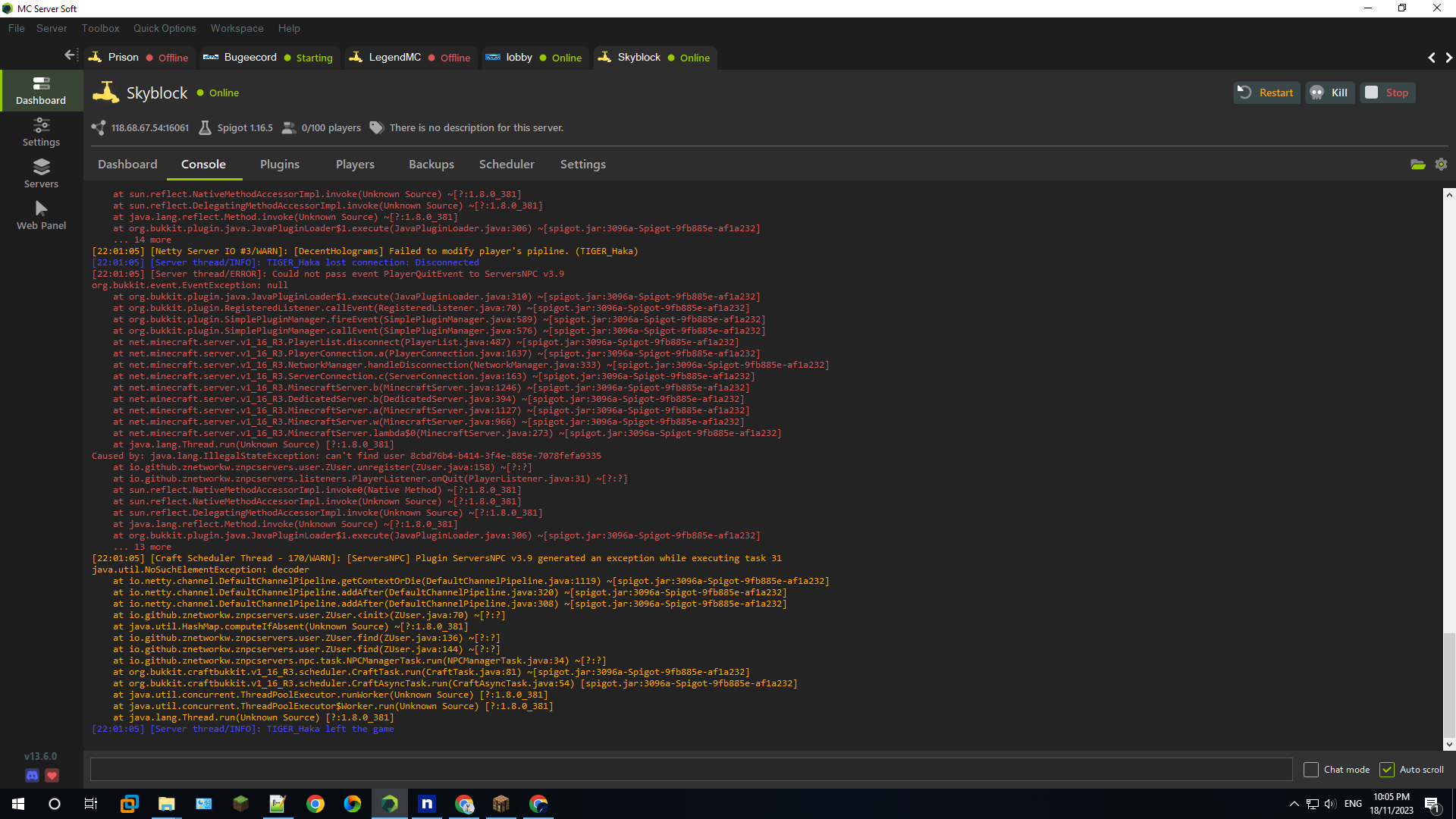Focus the console command input field
Screen dimensions: 1456x819
click(x=690, y=770)
